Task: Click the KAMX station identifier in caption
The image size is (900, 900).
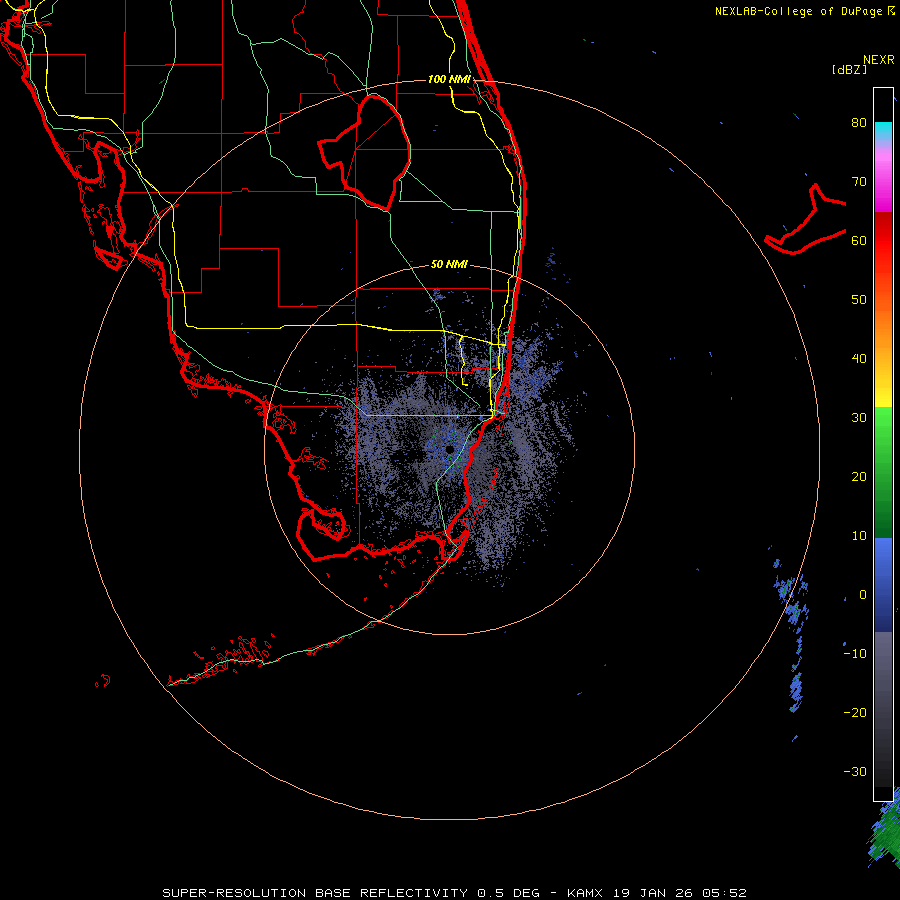Action: click(x=587, y=893)
